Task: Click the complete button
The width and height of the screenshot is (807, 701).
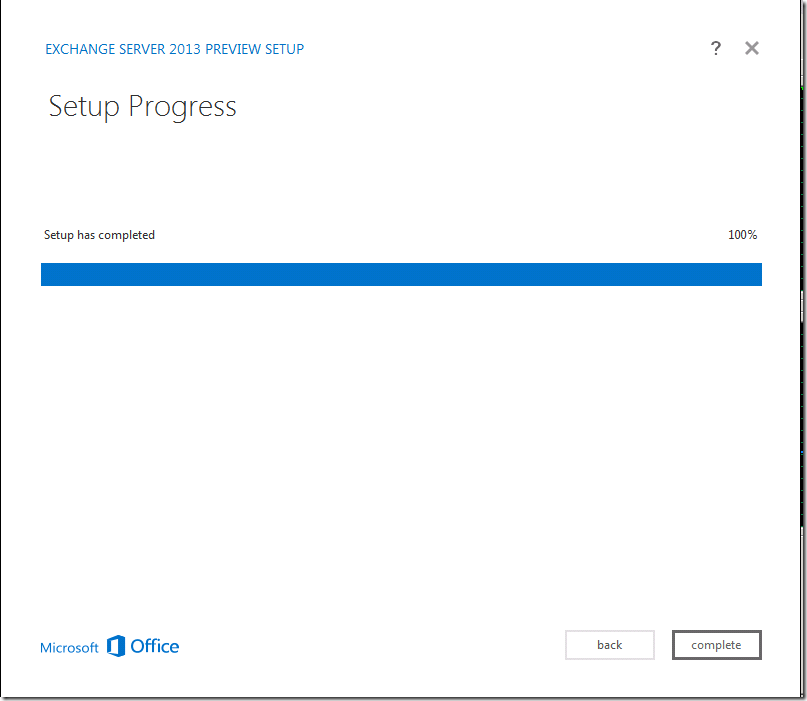Action: point(716,645)
